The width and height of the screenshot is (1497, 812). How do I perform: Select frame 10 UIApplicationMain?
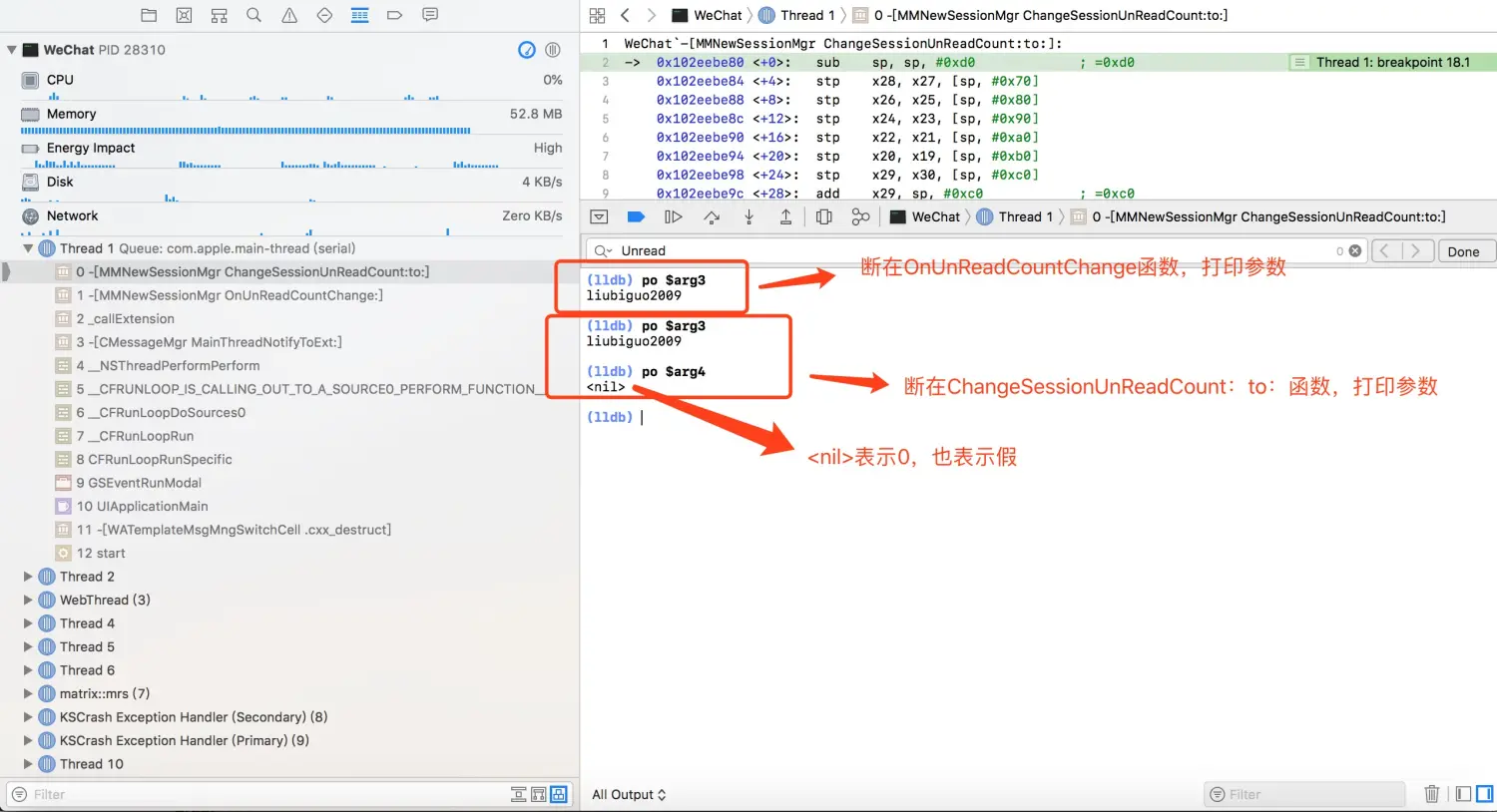[289, 506]
